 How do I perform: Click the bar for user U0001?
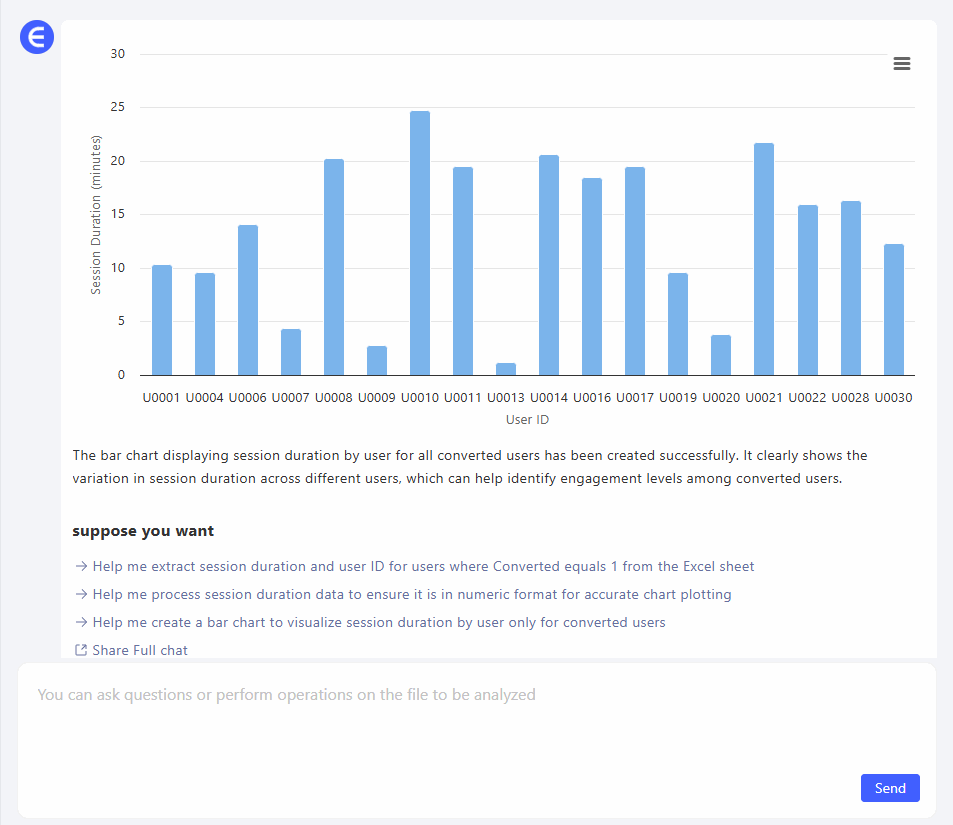(162, 320)
